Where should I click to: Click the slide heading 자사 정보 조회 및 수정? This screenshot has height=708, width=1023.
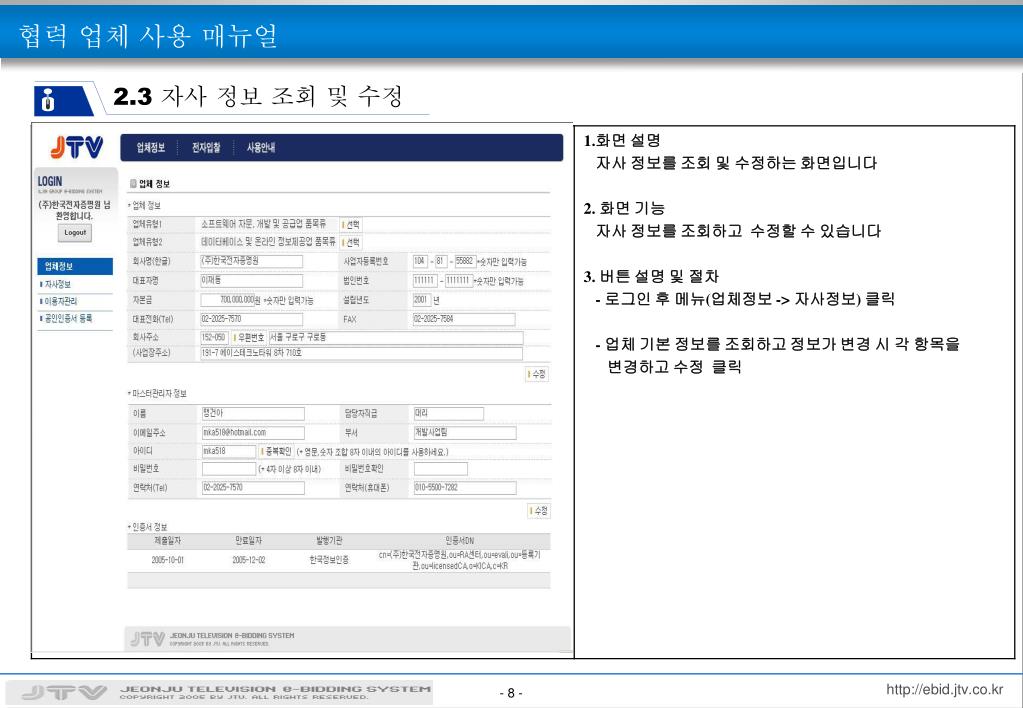click(281, 97)
